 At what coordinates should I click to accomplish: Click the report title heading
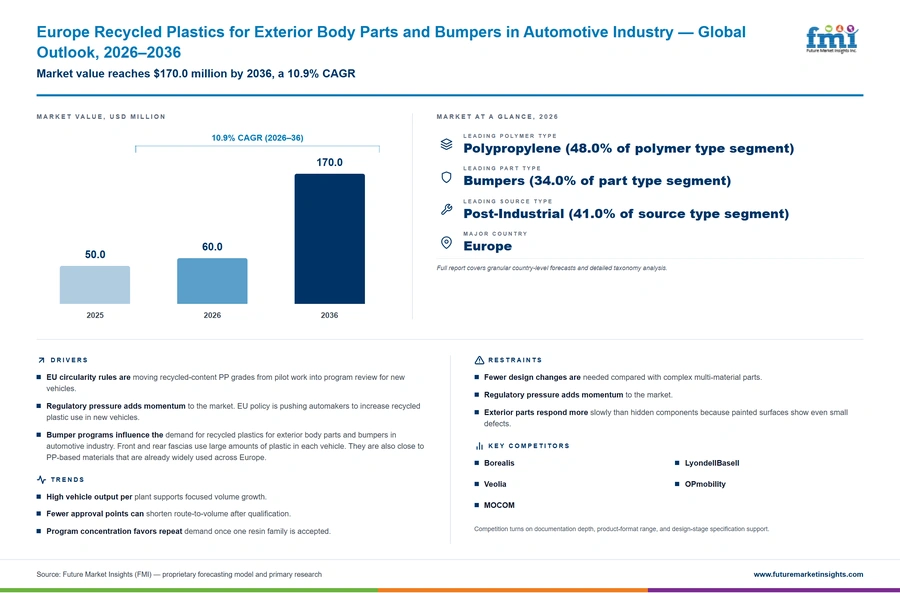point(391,42)
